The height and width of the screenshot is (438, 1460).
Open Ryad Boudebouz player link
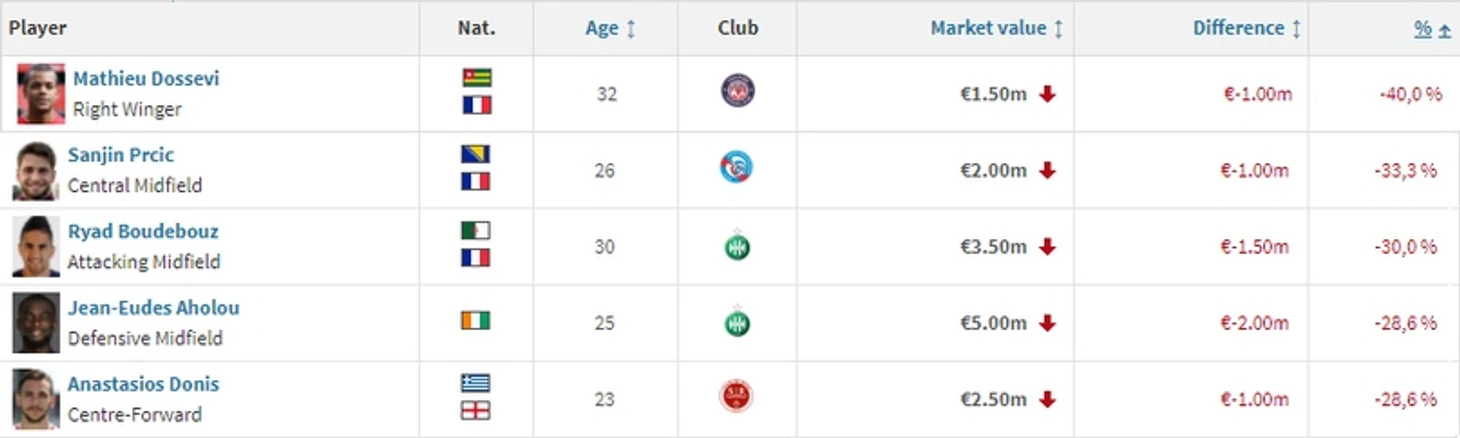pos(143,231)
